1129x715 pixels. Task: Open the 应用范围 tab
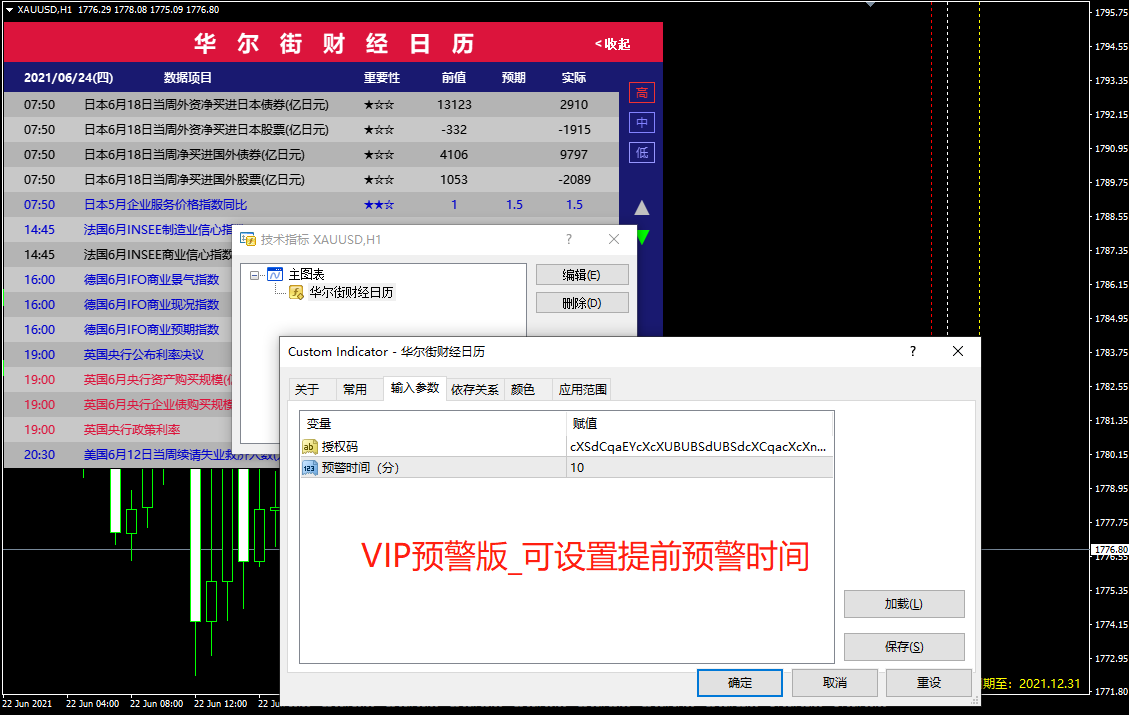coord(582,390)
